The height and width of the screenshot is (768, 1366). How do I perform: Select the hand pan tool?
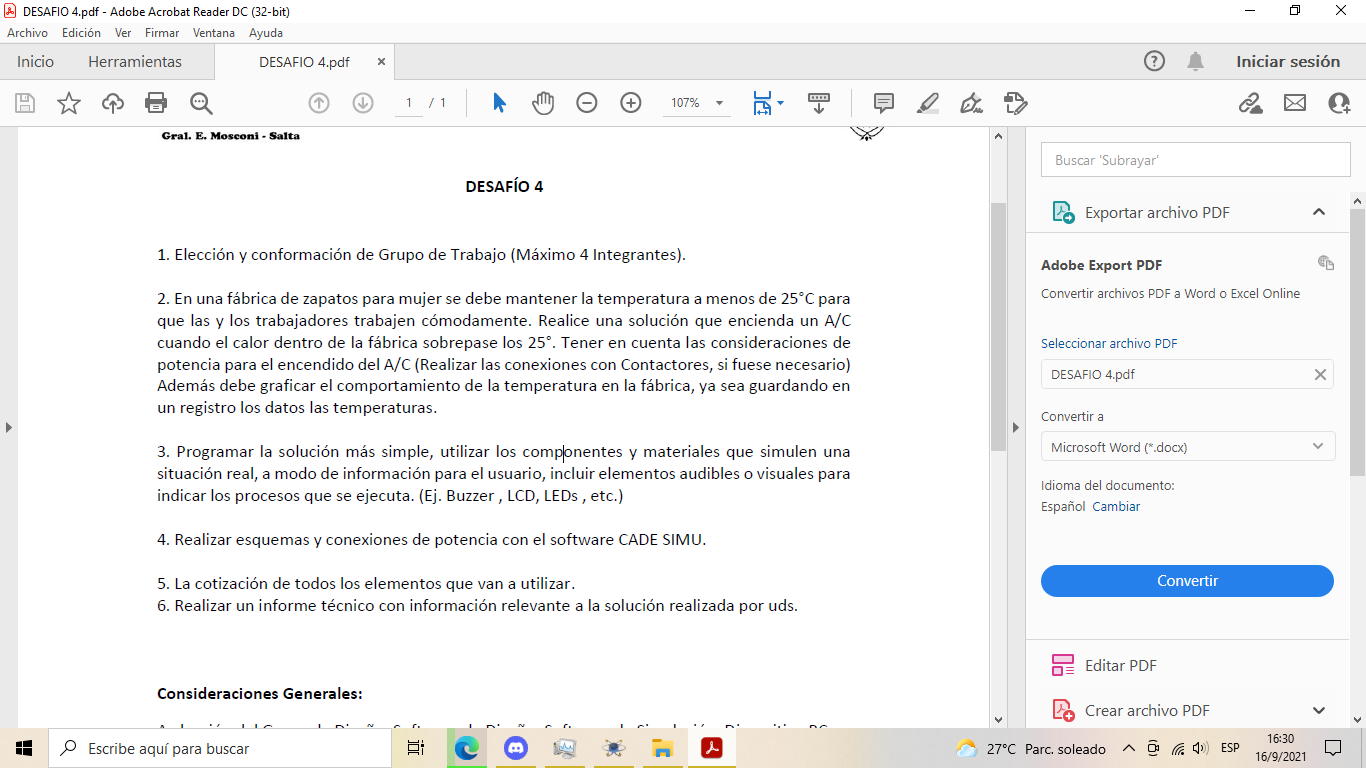point(543,103)
